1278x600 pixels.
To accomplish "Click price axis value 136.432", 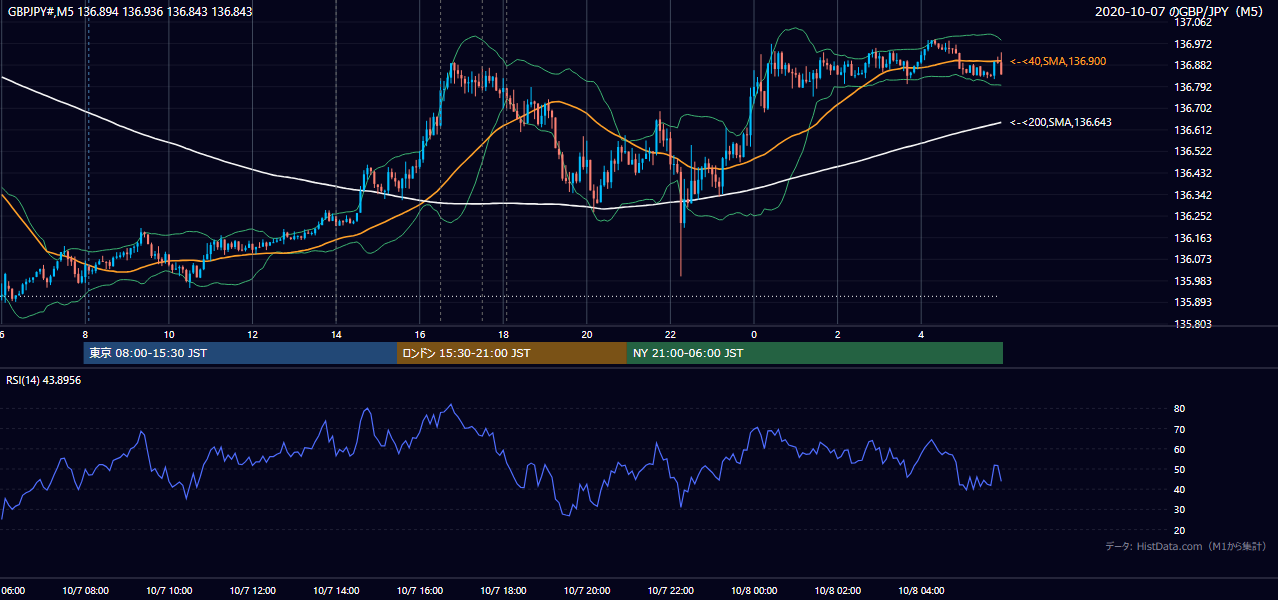I will (1193, 173).
